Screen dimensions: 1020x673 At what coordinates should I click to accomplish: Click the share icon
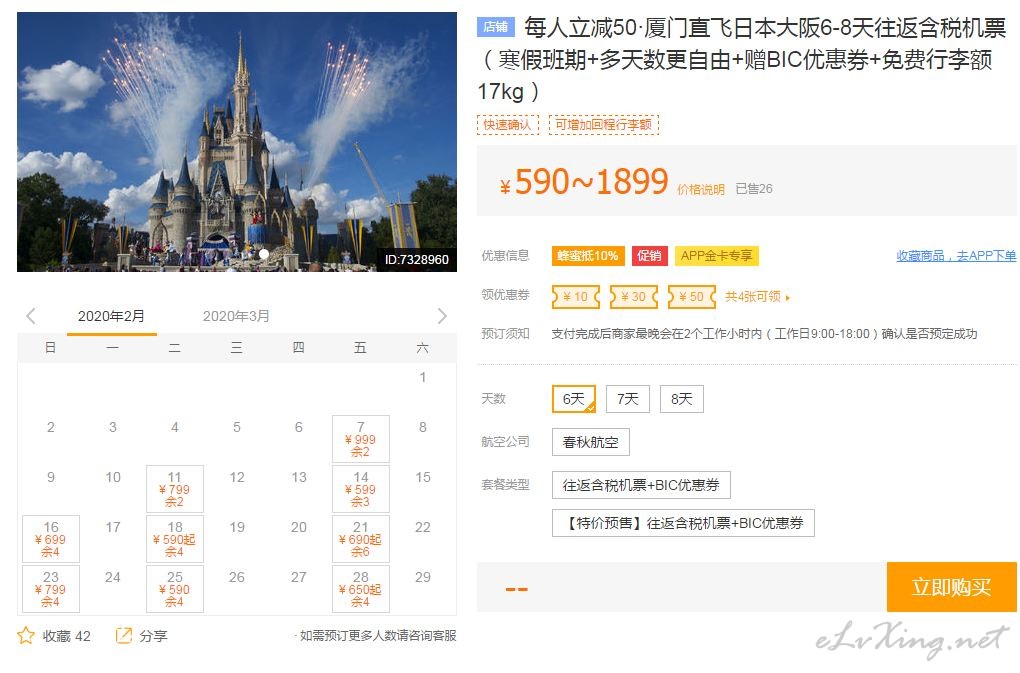coord(123,635)
